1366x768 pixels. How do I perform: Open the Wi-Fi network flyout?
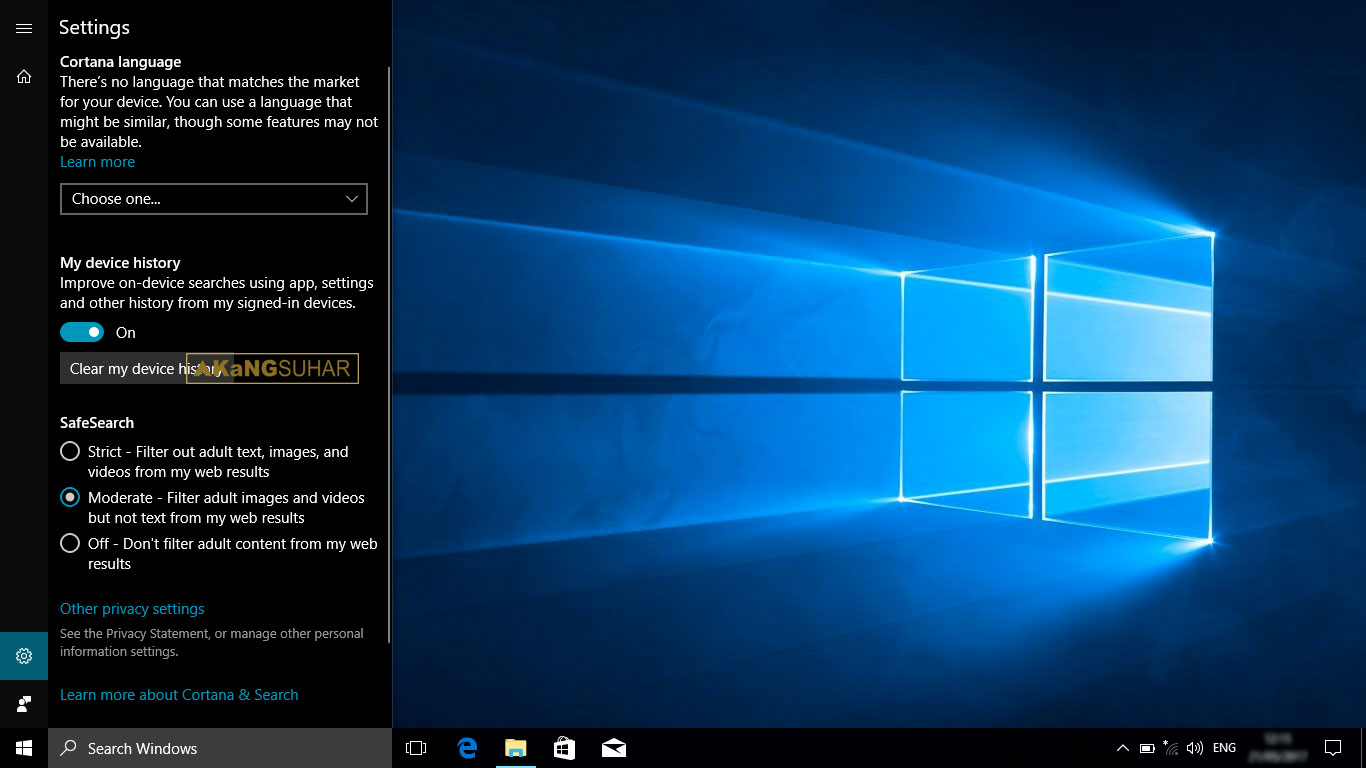1170,748
